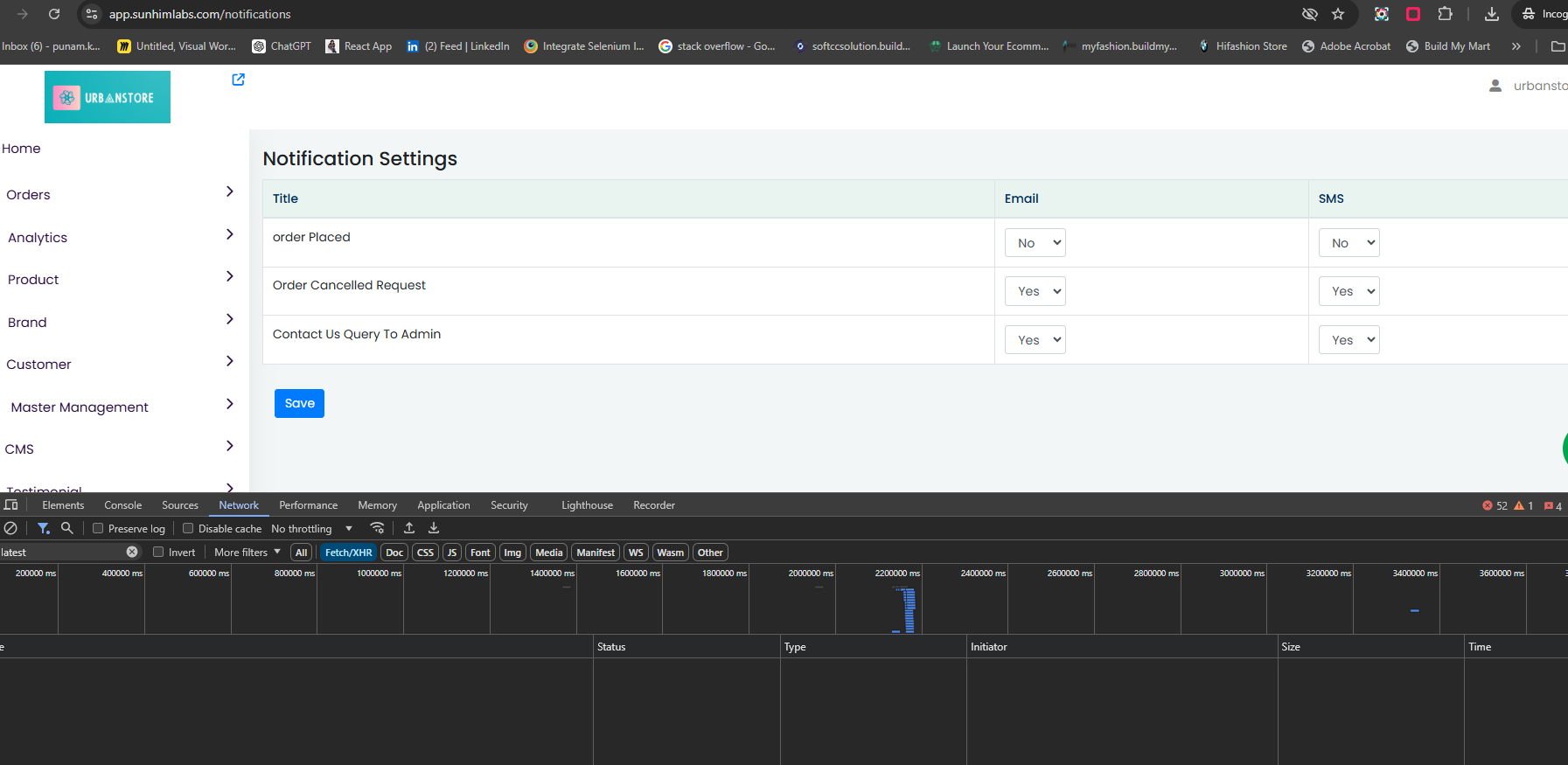Click the network filter text field

point(63,552)
